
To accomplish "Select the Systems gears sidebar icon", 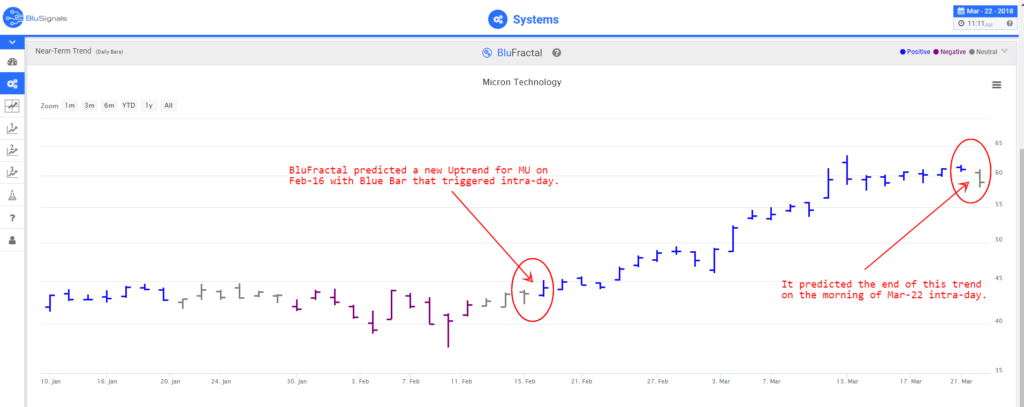I will (12, 84).
